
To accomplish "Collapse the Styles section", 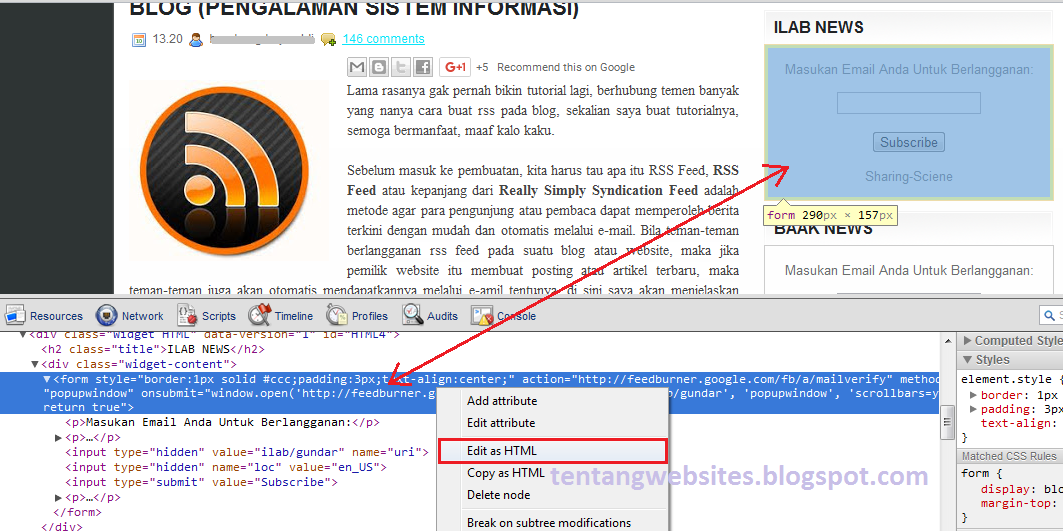I will (x=967, y=359).
